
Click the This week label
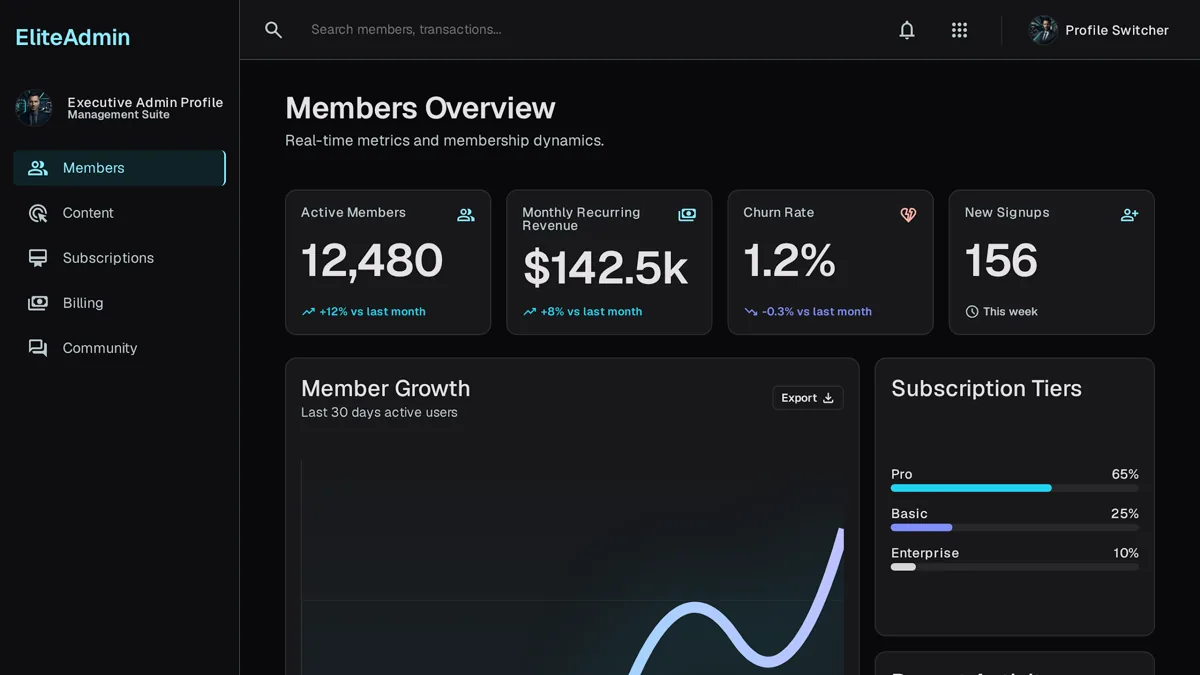click(1010, 312)
